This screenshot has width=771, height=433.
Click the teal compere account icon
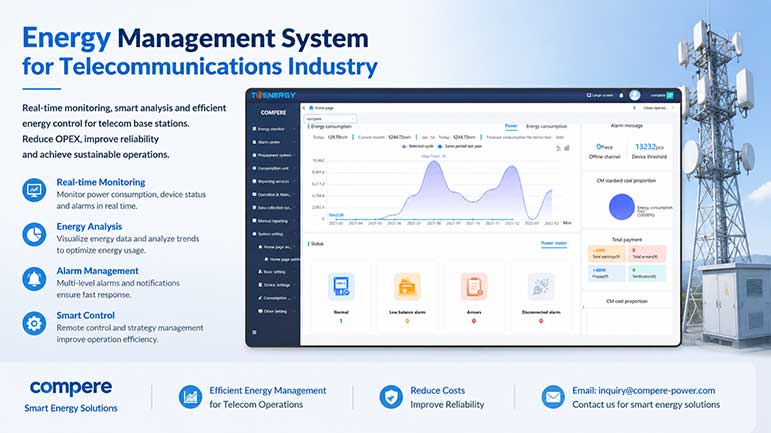tap(670, 95)
